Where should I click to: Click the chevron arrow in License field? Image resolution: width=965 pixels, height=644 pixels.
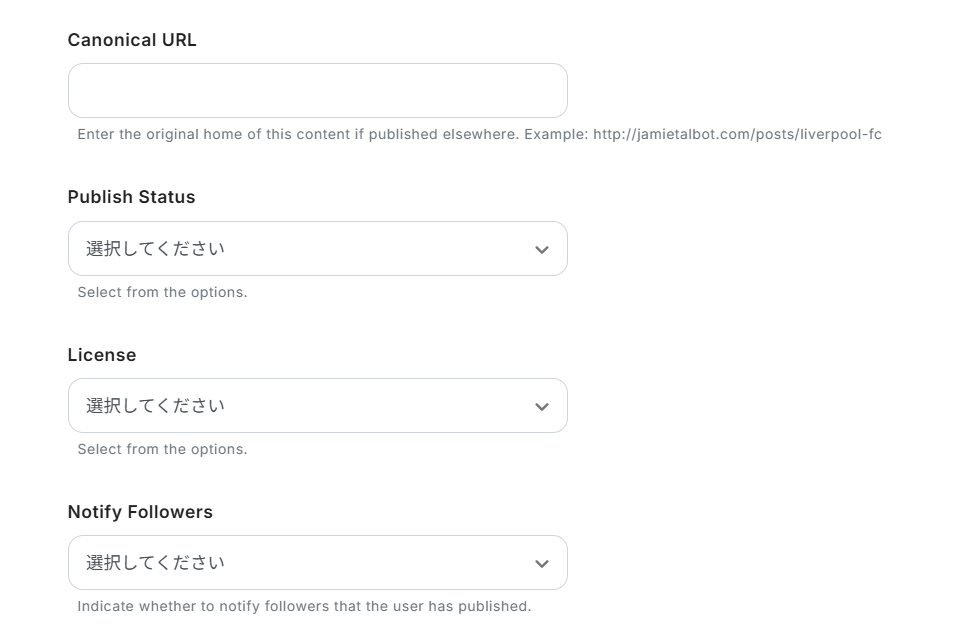542,407
